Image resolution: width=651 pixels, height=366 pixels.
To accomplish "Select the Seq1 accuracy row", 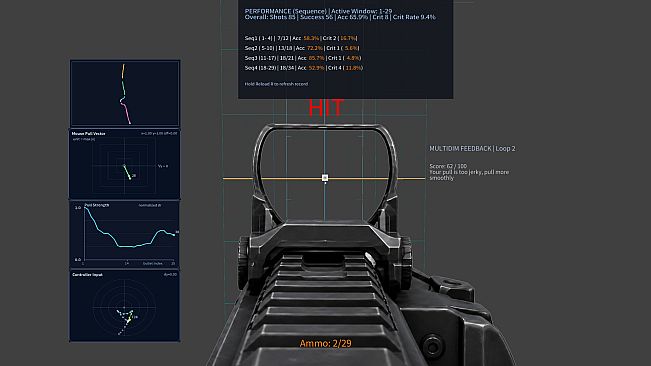I will tap(301, 38).
